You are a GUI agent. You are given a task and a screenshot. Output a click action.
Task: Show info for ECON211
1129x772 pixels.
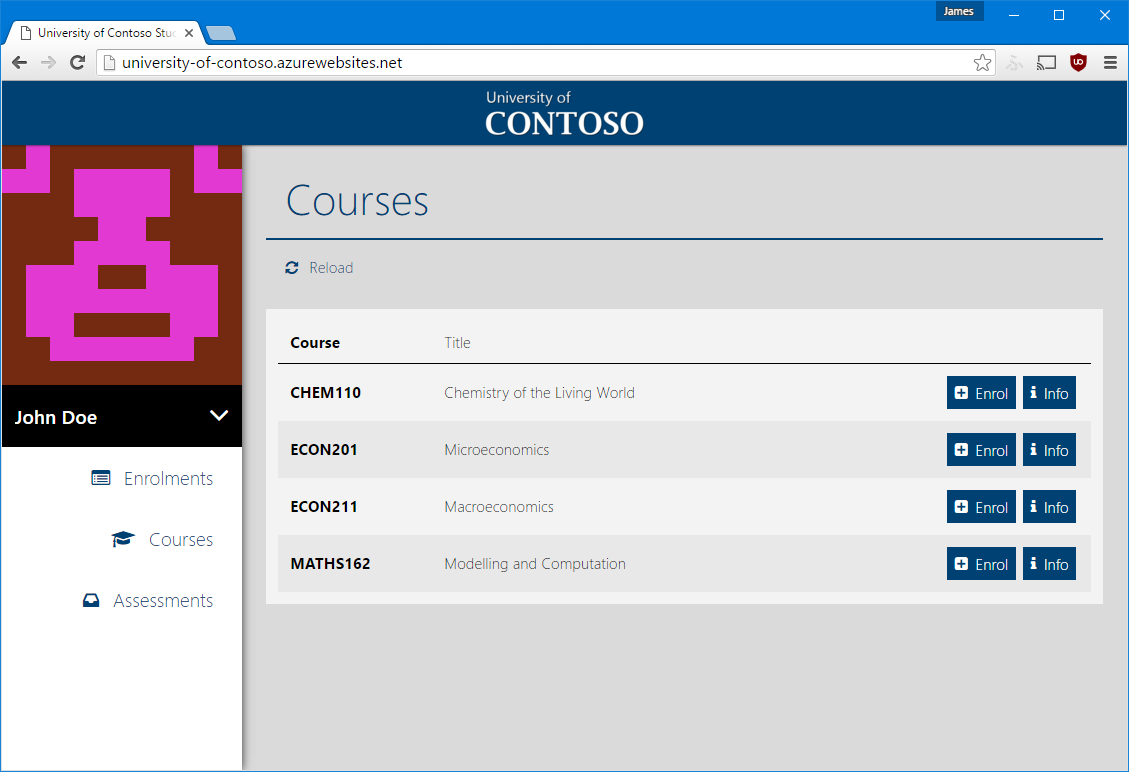[1049, 506]
